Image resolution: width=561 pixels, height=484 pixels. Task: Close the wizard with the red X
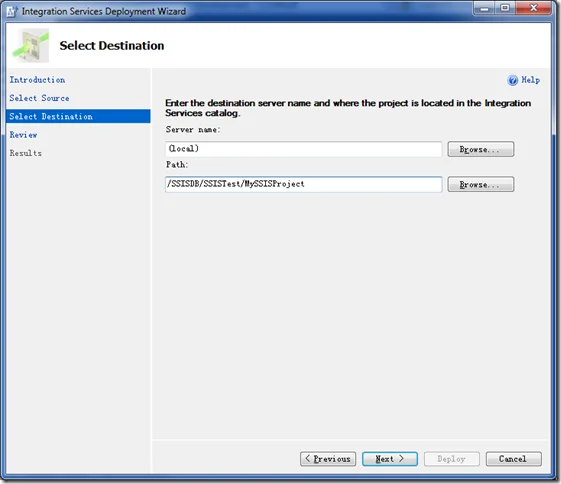[533, 8]
